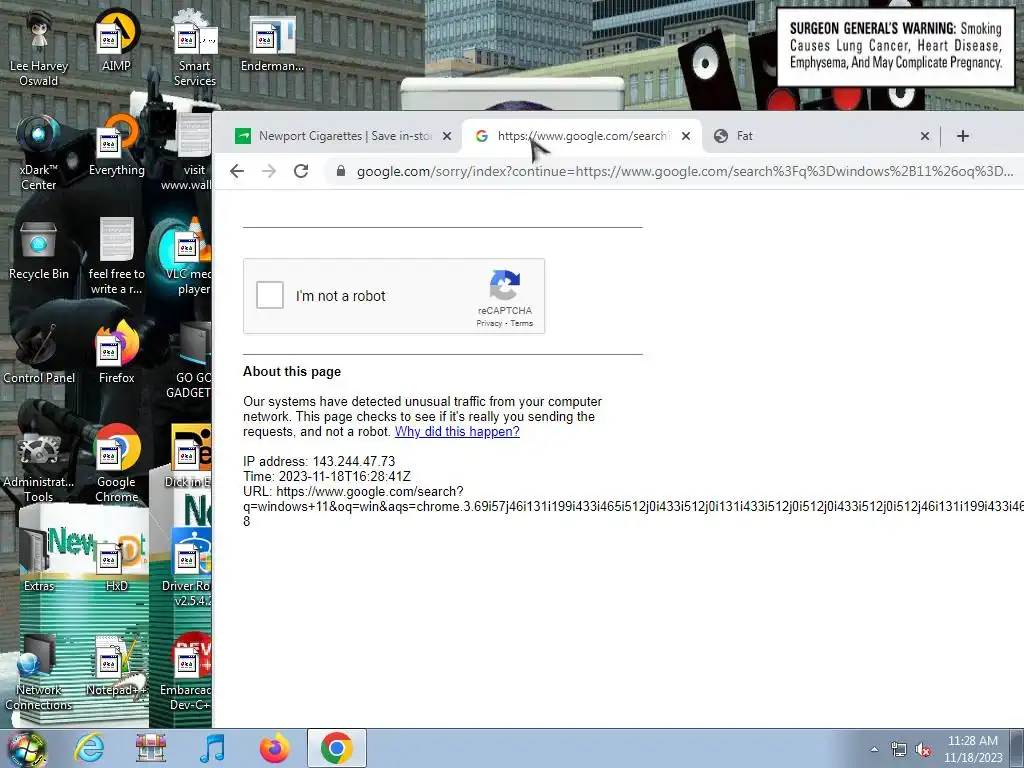Open Control Panel desktop icon
Image resolution: width=1024 pixels, height=768 pixels.
(x=39, y=354)
